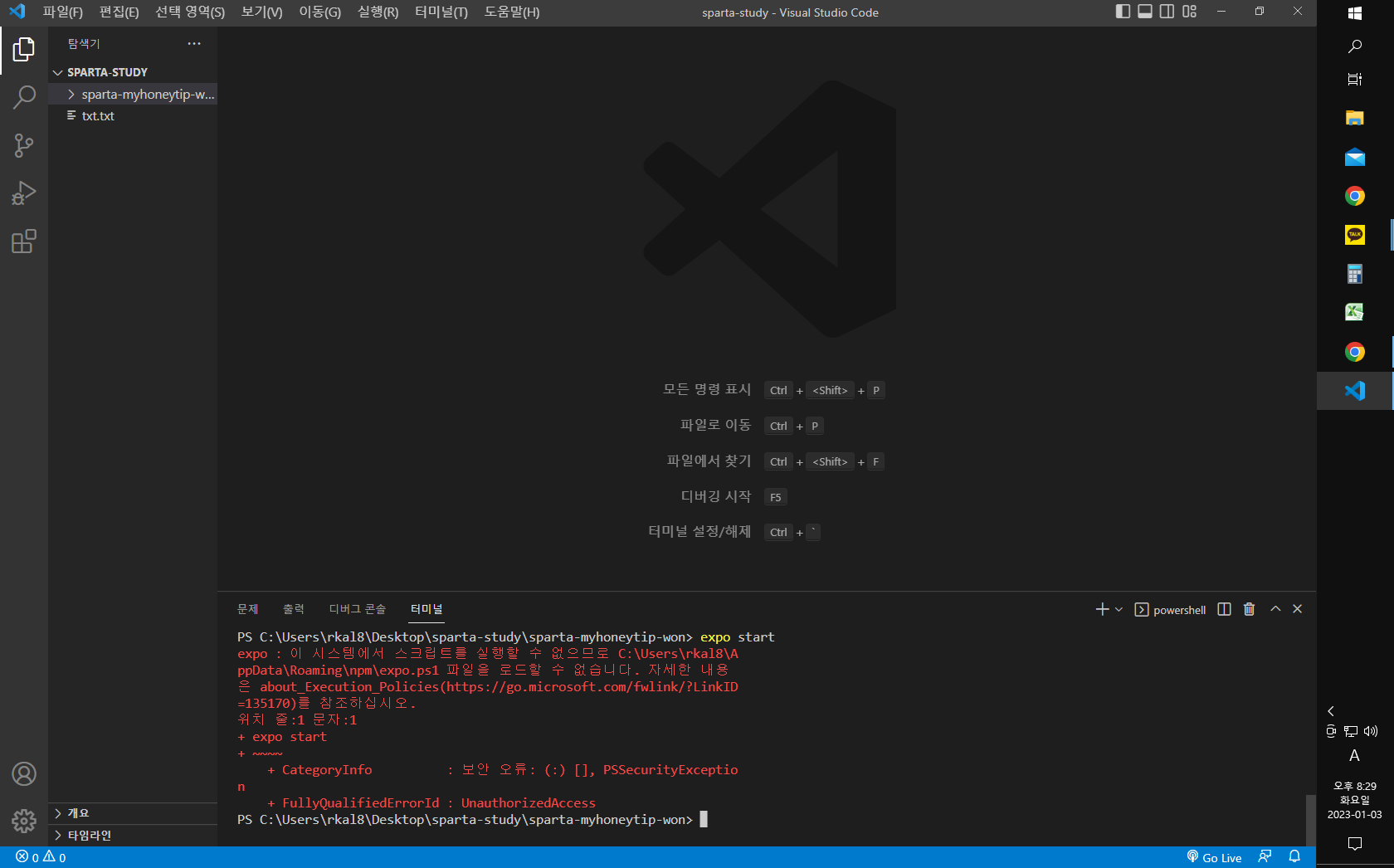
Task: Open the Visual Studio Code taskbar icon
Action: 1355,390
